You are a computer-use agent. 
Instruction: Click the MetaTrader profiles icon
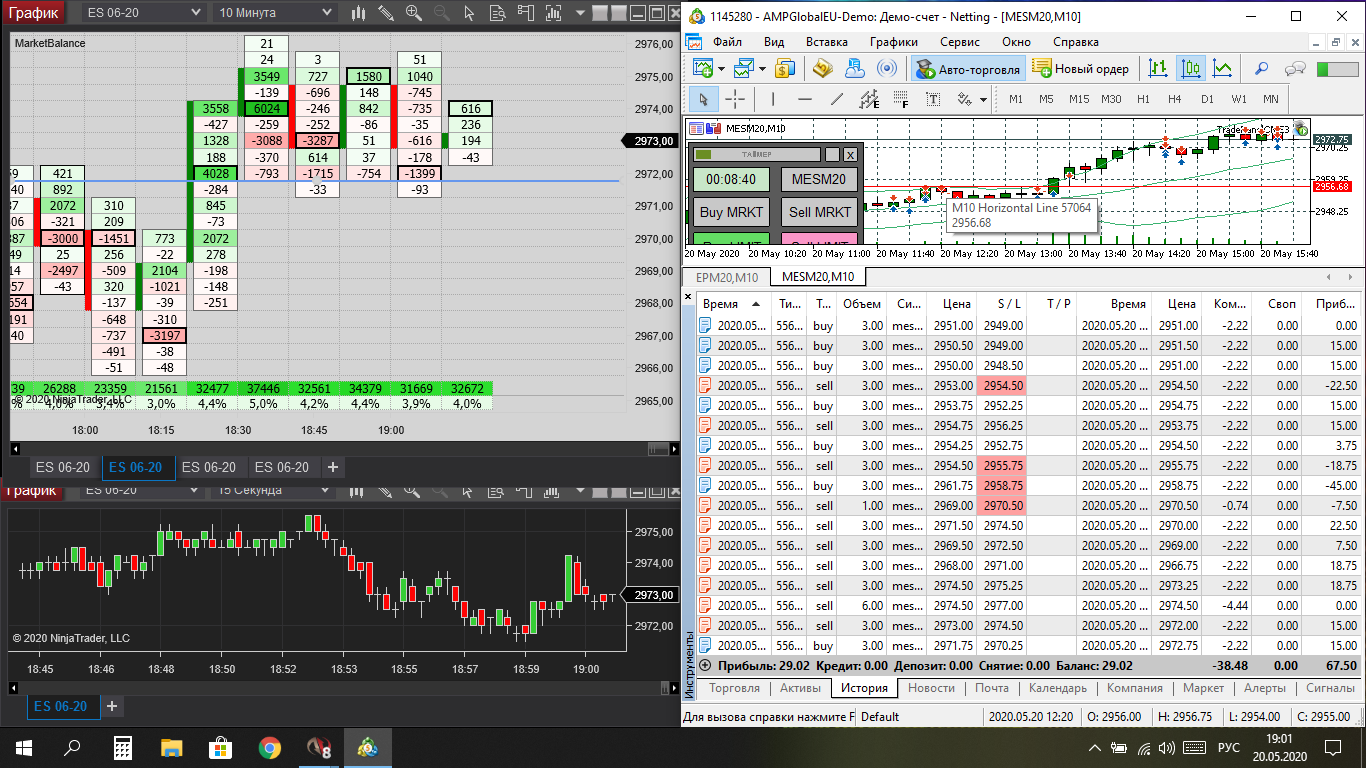pos(744,69)
